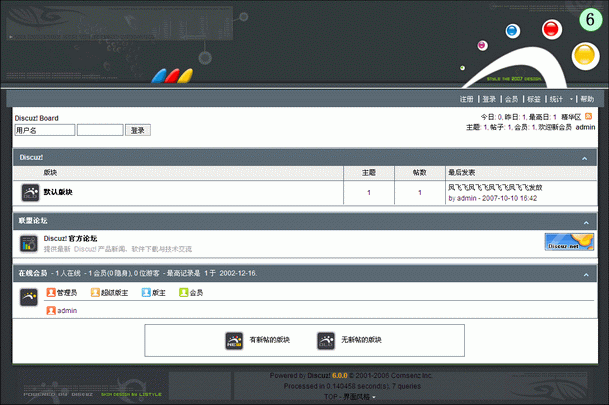This screenshot has height=405, width=609.
Task: Open the 登录 menu item in navigation bar
Action: pyautogui.click(x=489, y=99)
